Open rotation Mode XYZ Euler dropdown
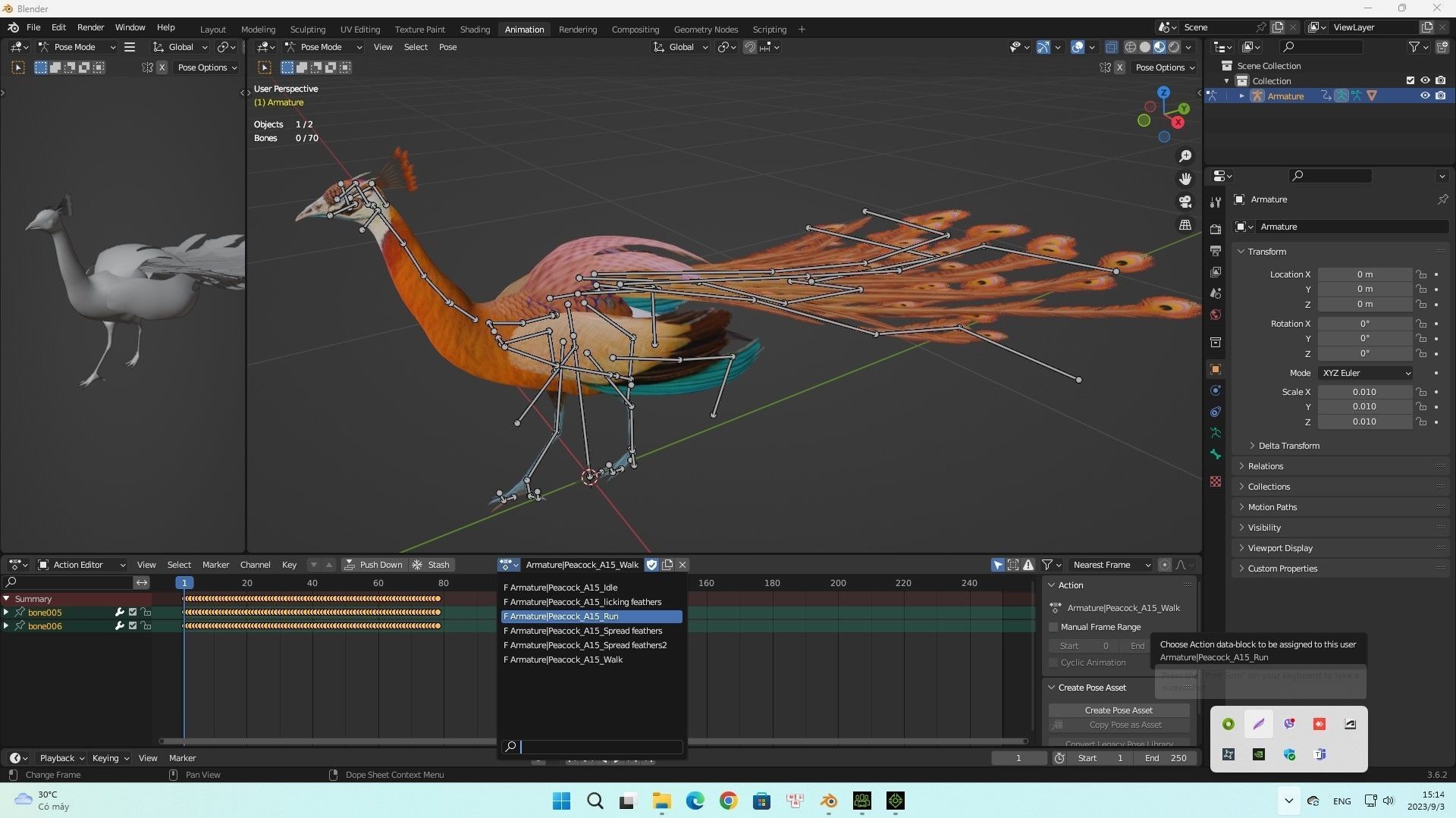 1366,373
